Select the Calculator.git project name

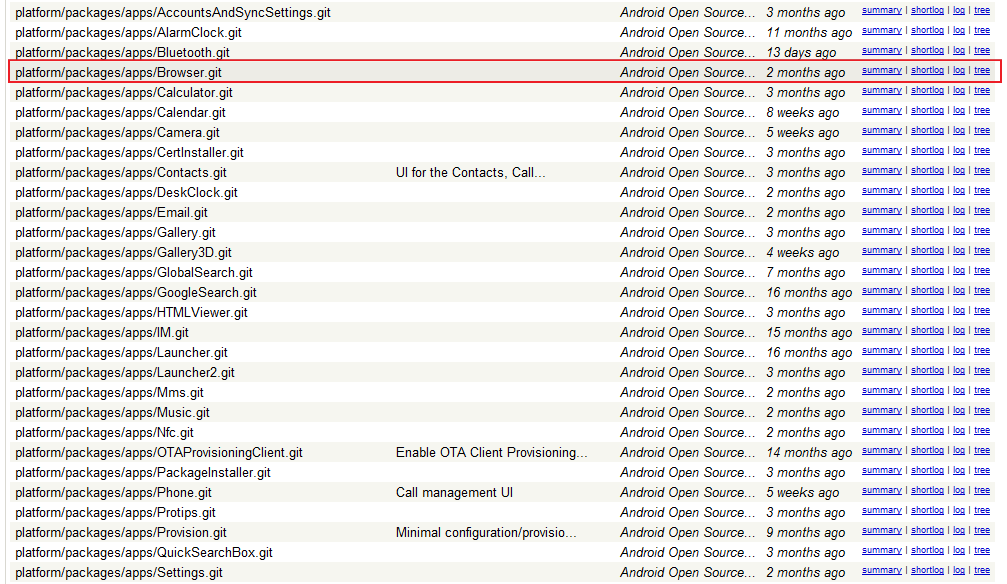tap(124, 93)
